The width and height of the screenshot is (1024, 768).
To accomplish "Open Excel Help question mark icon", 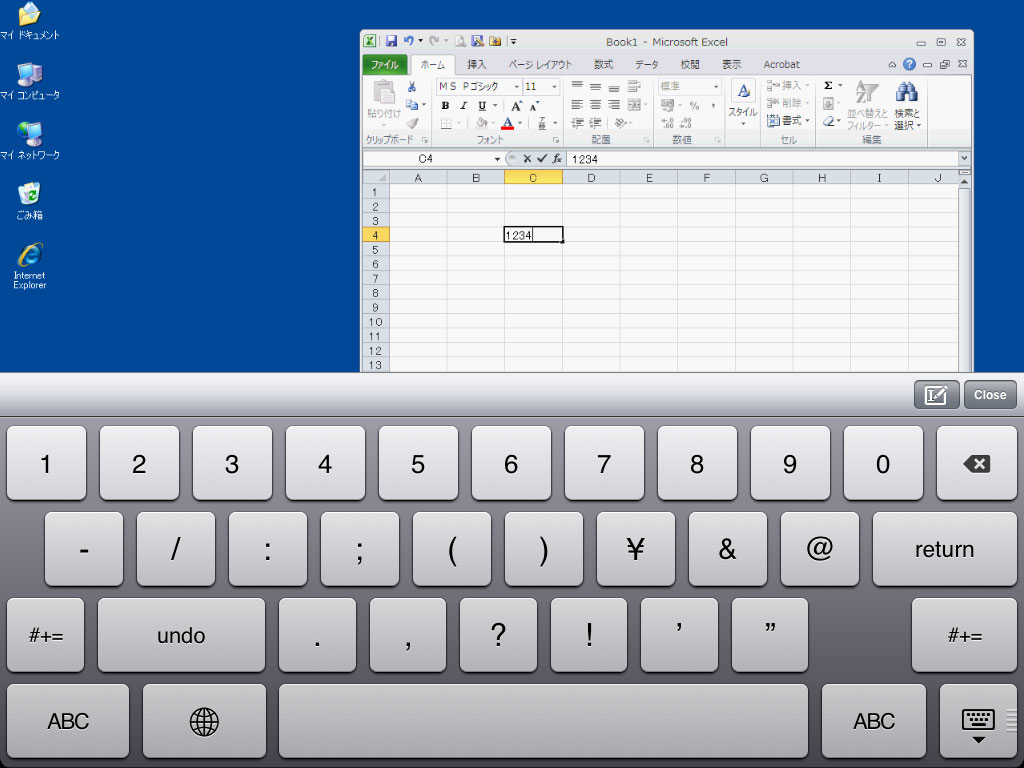I will tap(909, 64).
